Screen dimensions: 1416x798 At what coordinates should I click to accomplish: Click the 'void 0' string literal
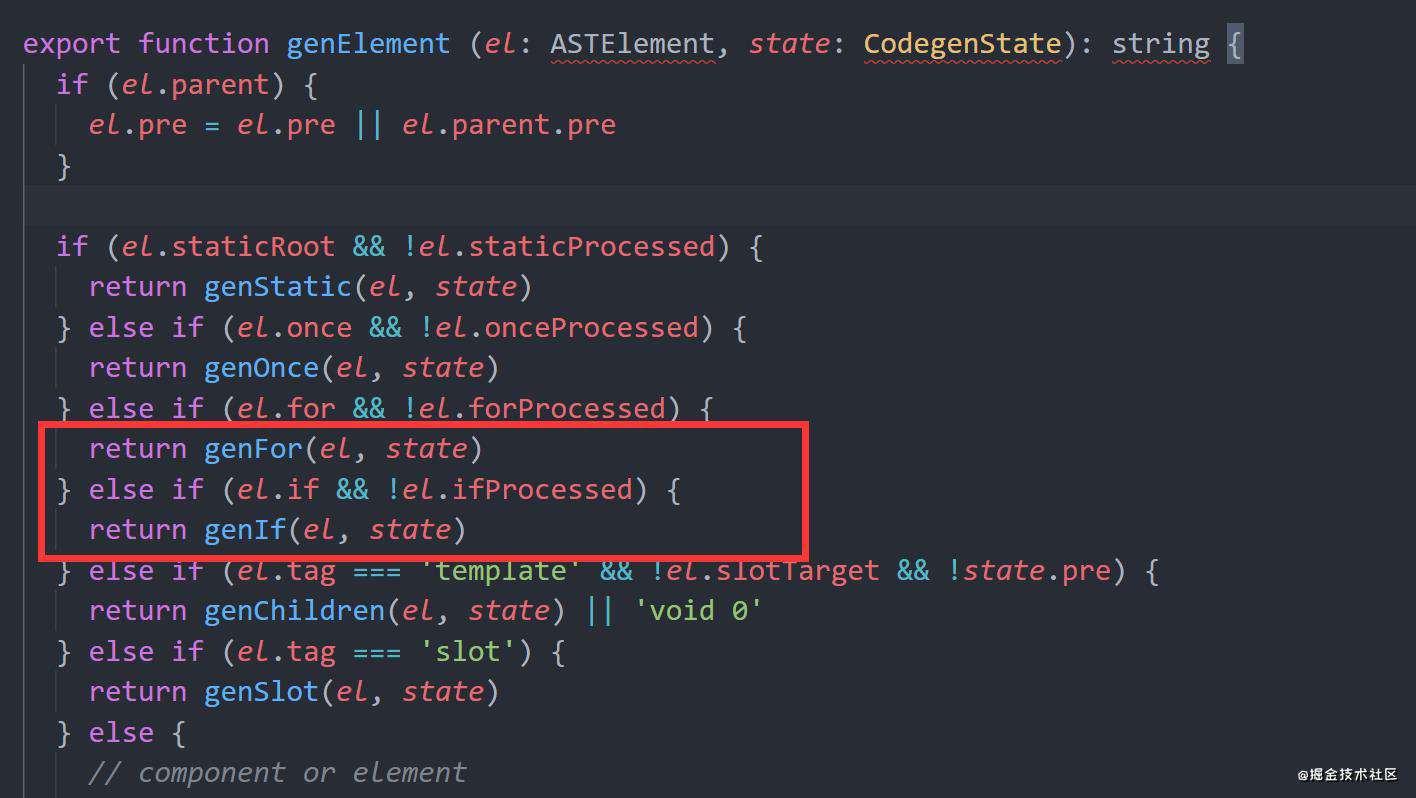pyautogui.click(x=699, y=611)
